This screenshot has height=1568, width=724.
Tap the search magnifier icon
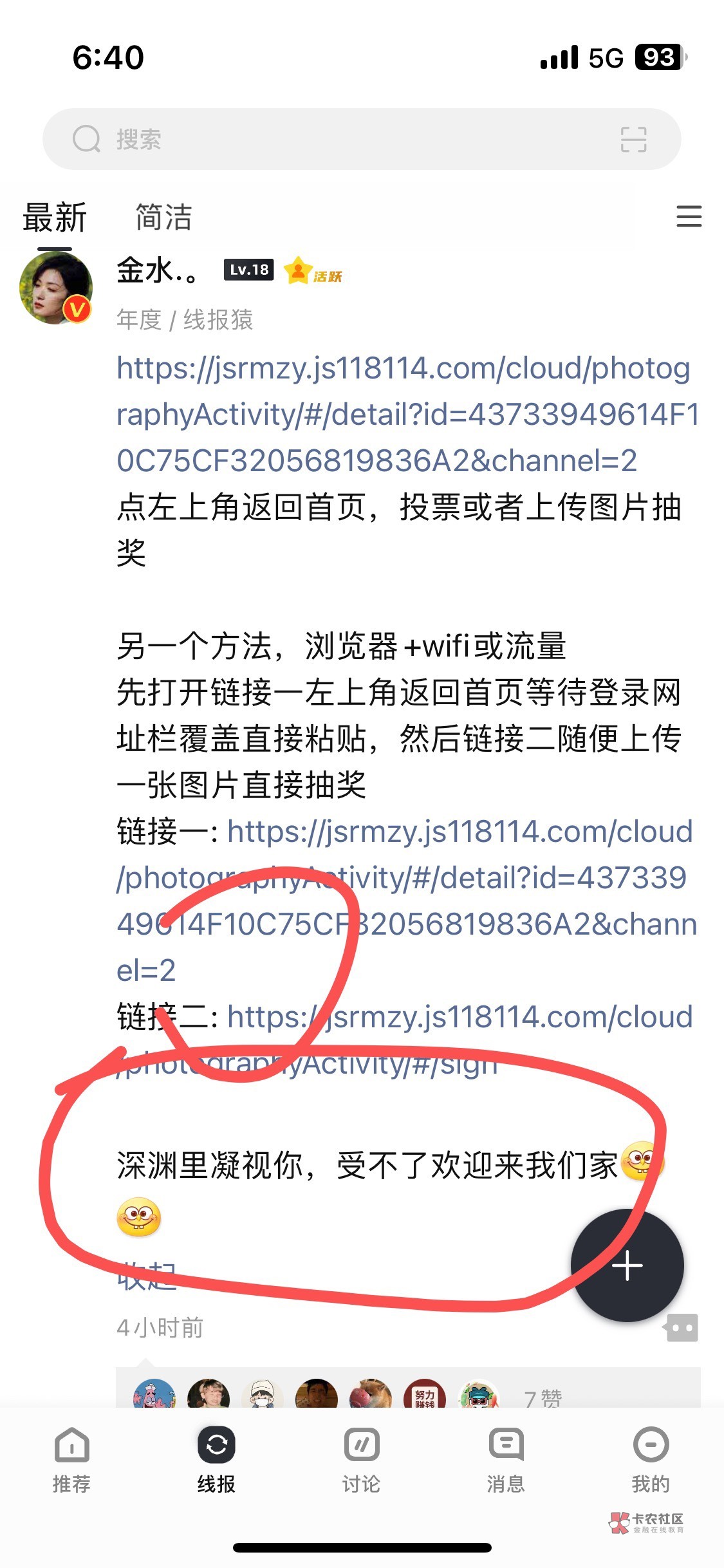click(87, 138)
